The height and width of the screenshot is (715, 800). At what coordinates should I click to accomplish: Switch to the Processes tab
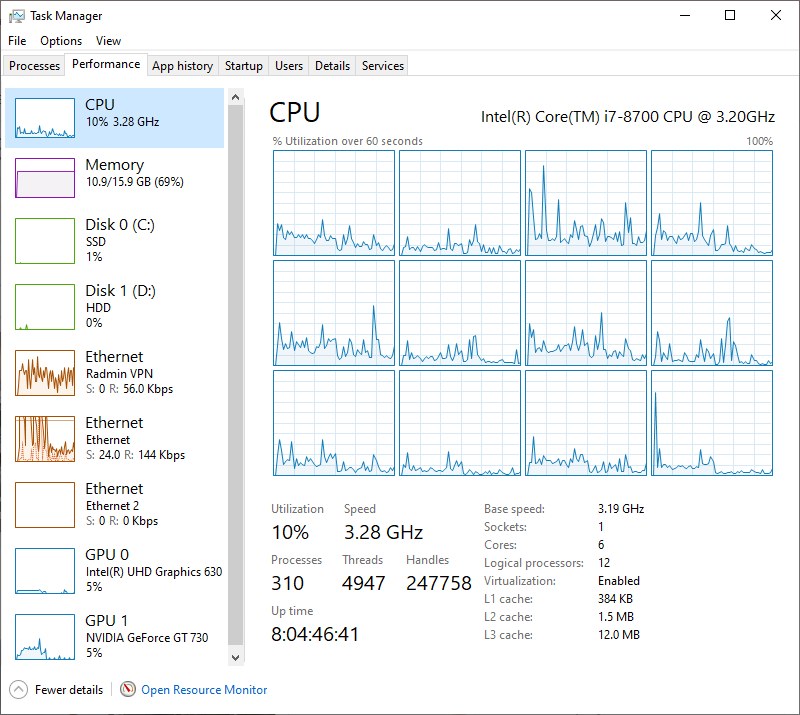pyautogui.click(x=34, y=66)
